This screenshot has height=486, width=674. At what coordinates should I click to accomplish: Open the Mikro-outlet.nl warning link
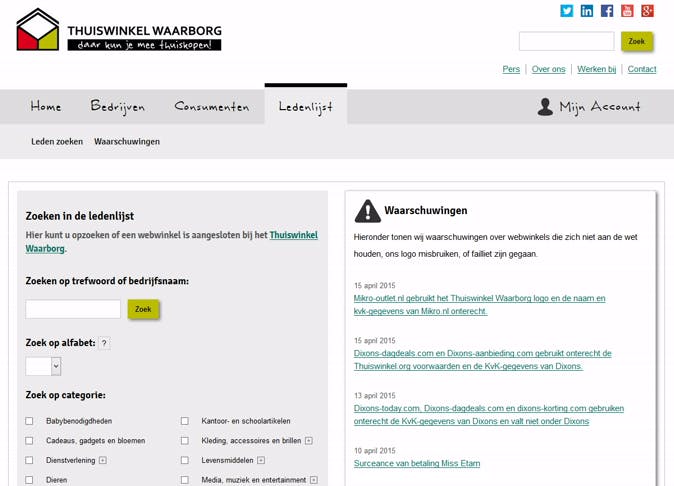(479, 305)
